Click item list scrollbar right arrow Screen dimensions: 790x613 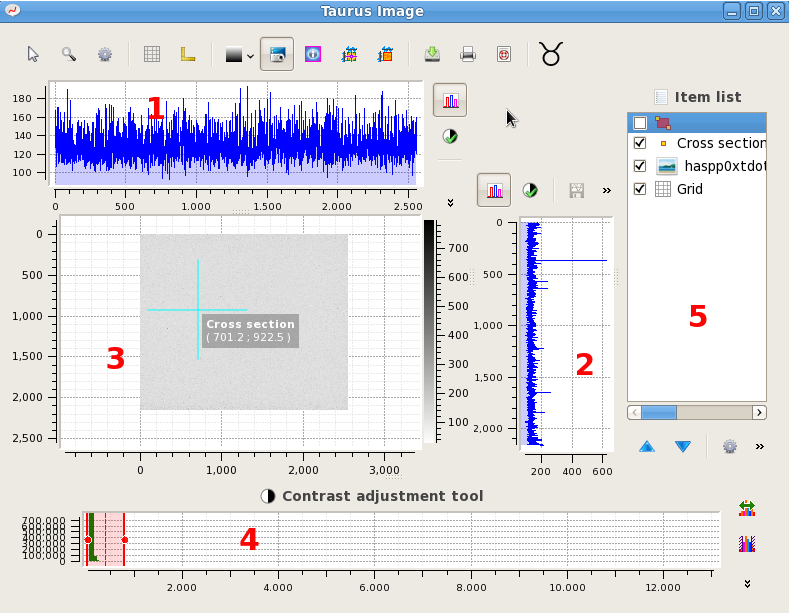coord(759,413)
